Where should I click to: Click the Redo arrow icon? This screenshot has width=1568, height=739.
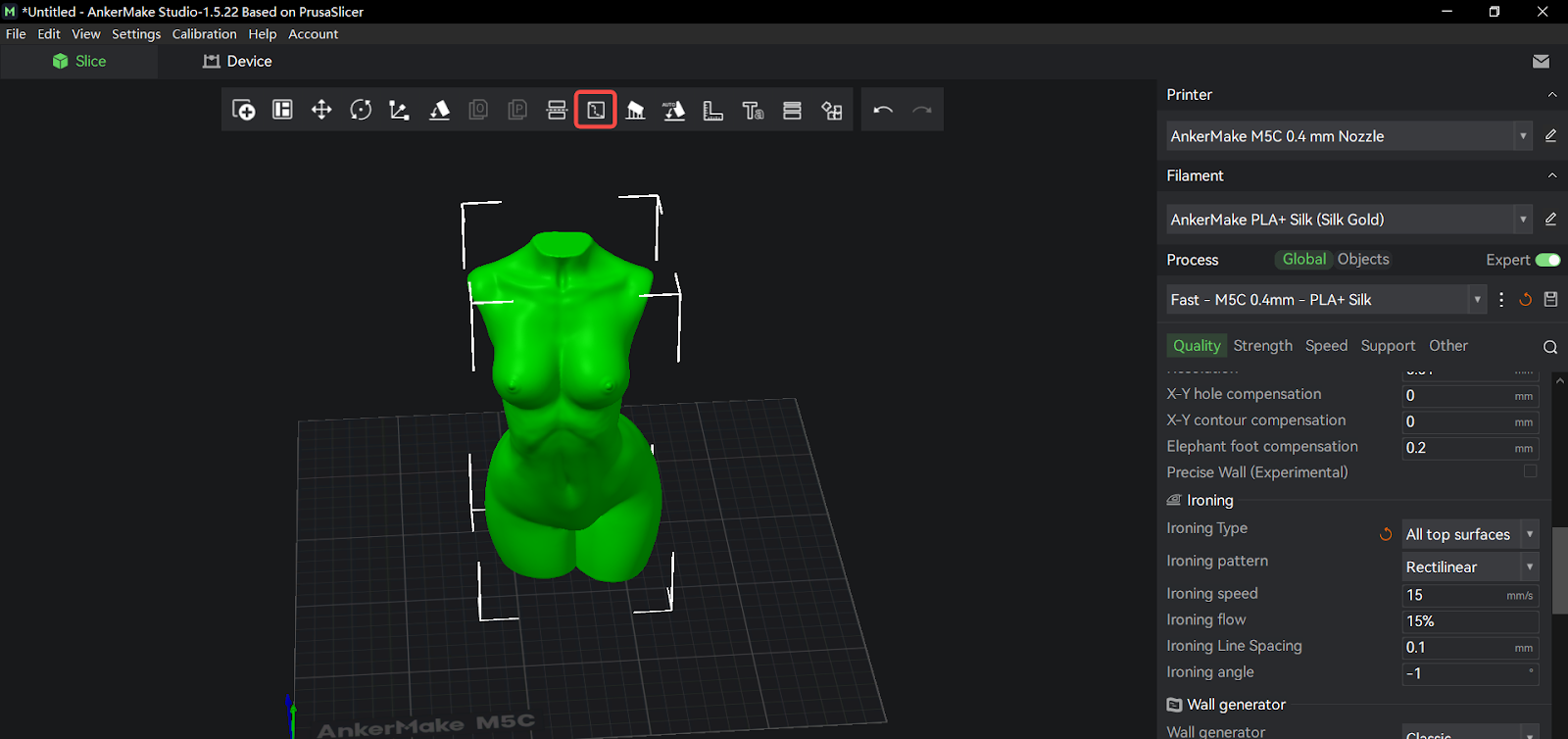coord(922,110)
